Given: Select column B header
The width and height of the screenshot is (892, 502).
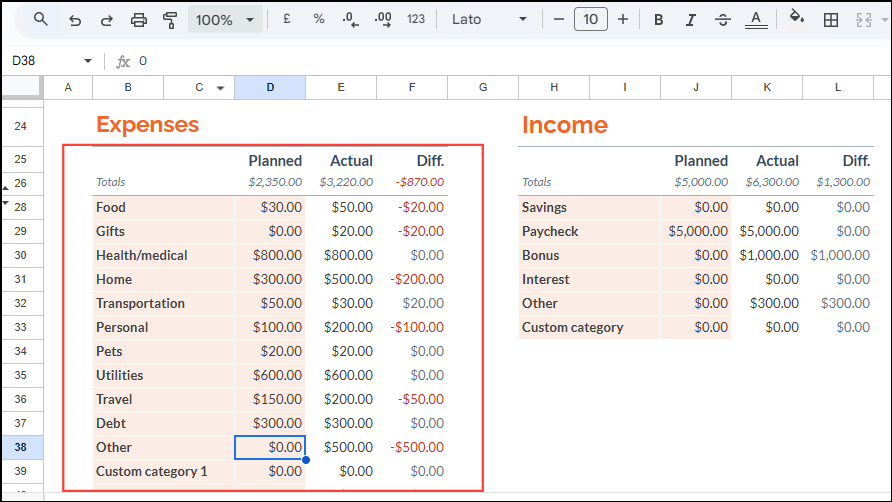Looking at the screenshot, I should tap(128, 88).
